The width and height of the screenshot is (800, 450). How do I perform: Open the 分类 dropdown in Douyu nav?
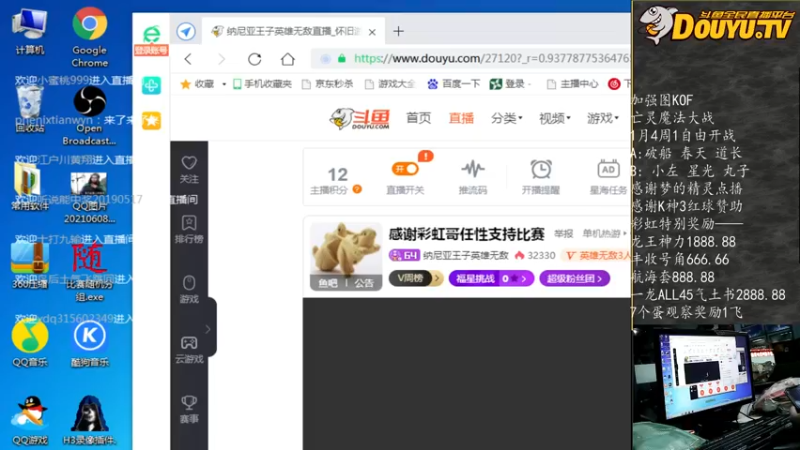pos(507,118)
